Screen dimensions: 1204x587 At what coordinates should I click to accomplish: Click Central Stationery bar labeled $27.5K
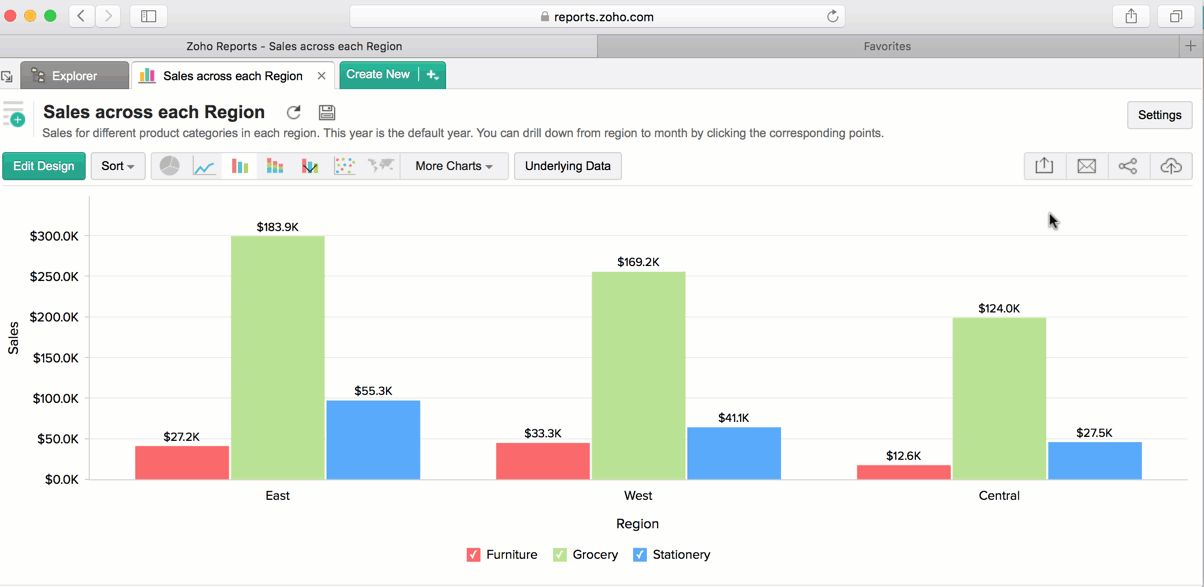(x=1095, y=461)
